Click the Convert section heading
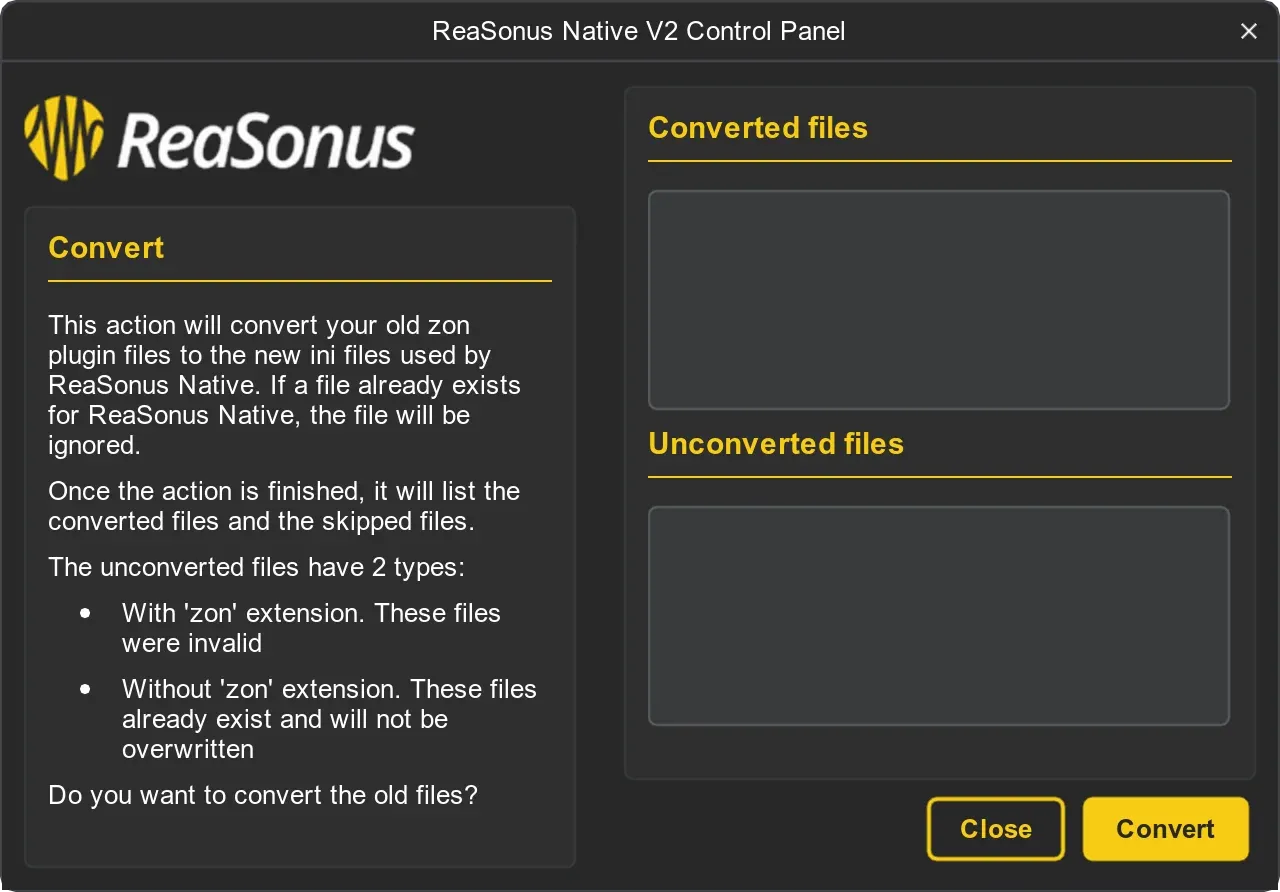 pos(106,248)
